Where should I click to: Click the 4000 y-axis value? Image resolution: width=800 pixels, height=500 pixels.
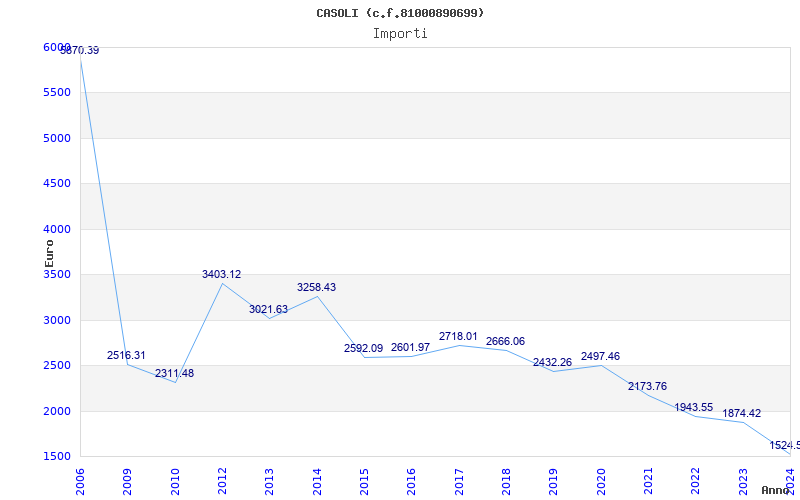tap(57, 230)
